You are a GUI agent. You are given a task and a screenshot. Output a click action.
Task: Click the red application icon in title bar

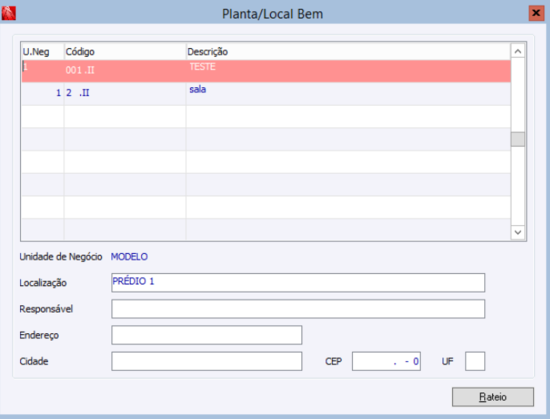[8, 13]
